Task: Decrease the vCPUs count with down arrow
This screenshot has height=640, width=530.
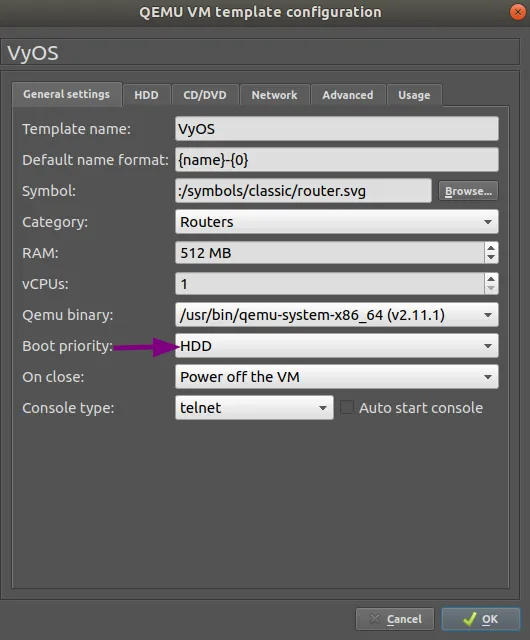Action: 491,289
